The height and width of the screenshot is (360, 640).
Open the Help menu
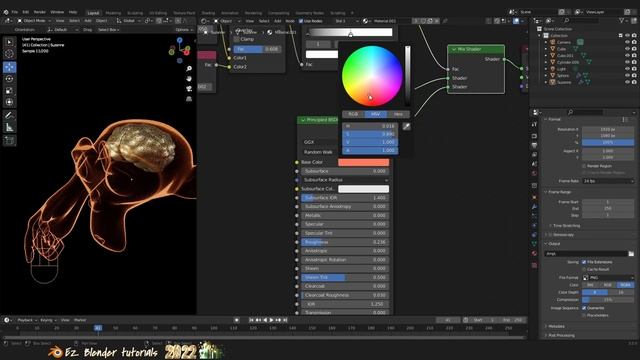pyautogui.click(x=73, y=12)
